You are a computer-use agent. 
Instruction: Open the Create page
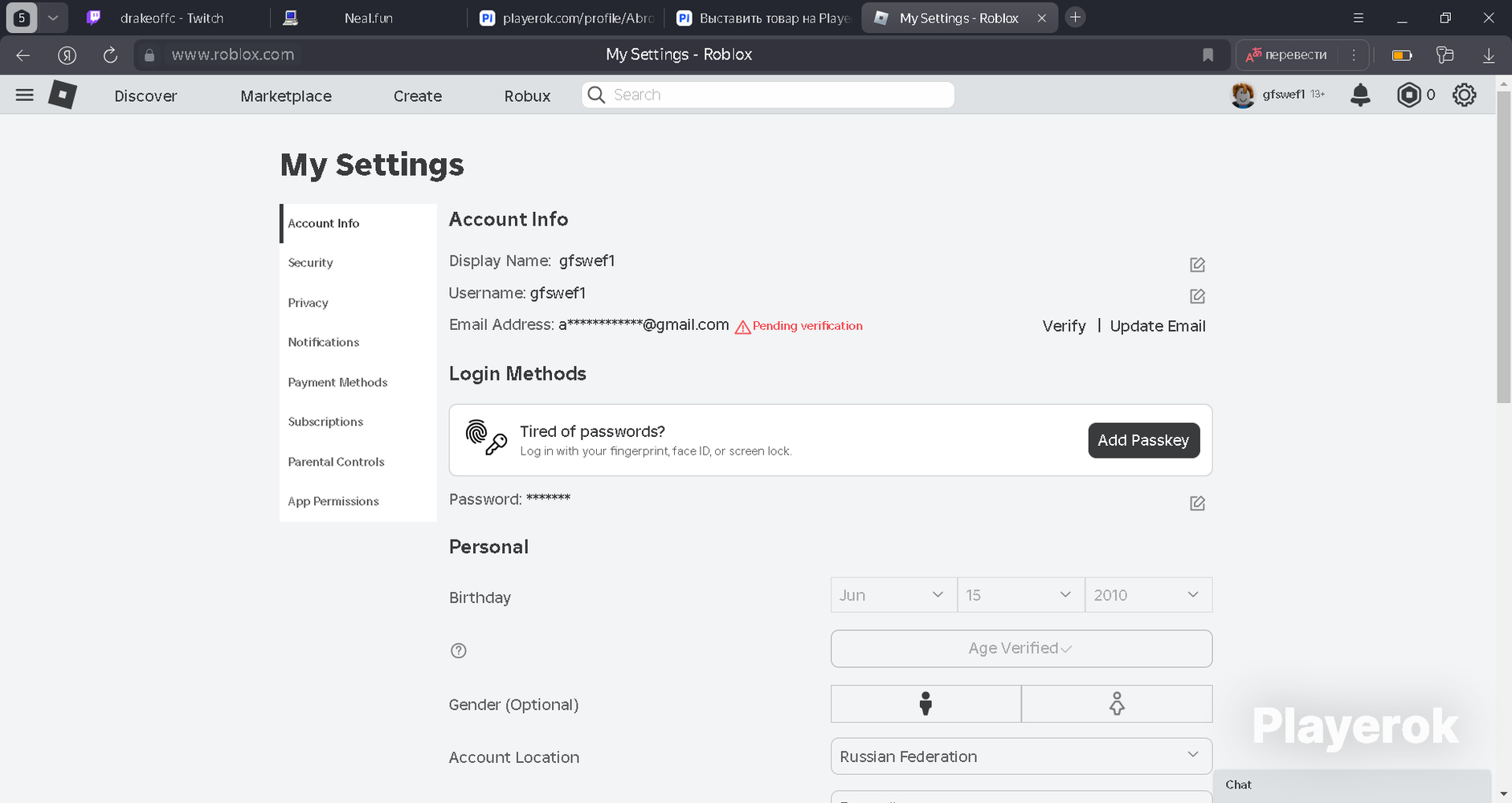coord(418,96)
